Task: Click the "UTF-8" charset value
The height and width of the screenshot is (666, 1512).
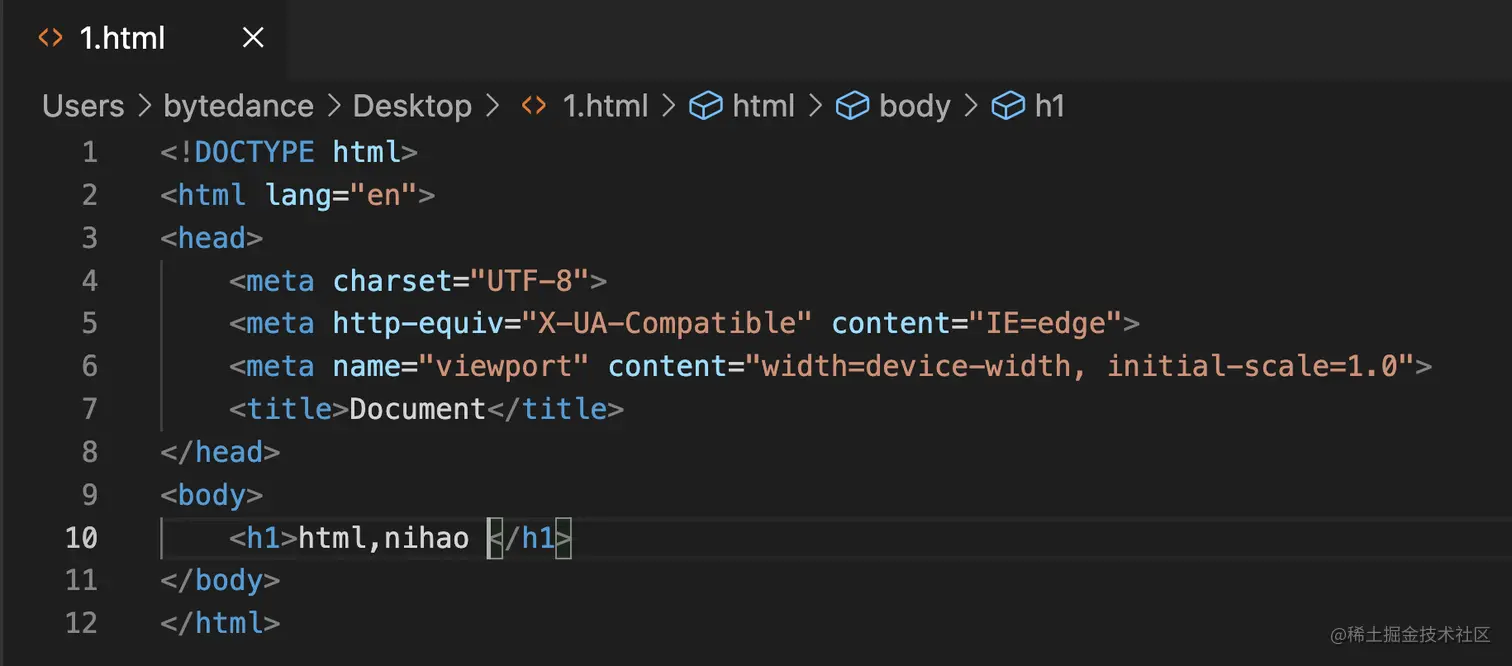Action: [530, 281]
